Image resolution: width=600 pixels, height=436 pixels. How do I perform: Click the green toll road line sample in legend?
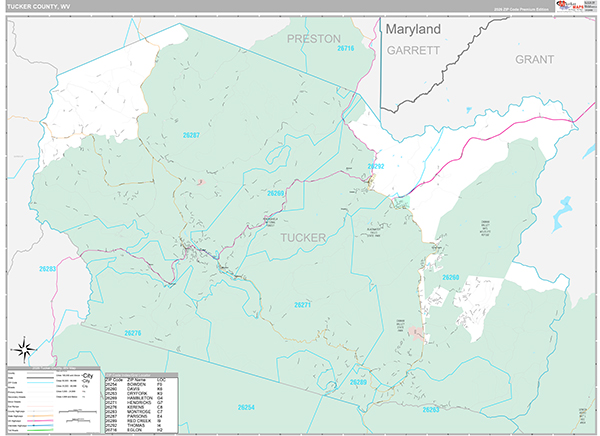coord(40,430)
